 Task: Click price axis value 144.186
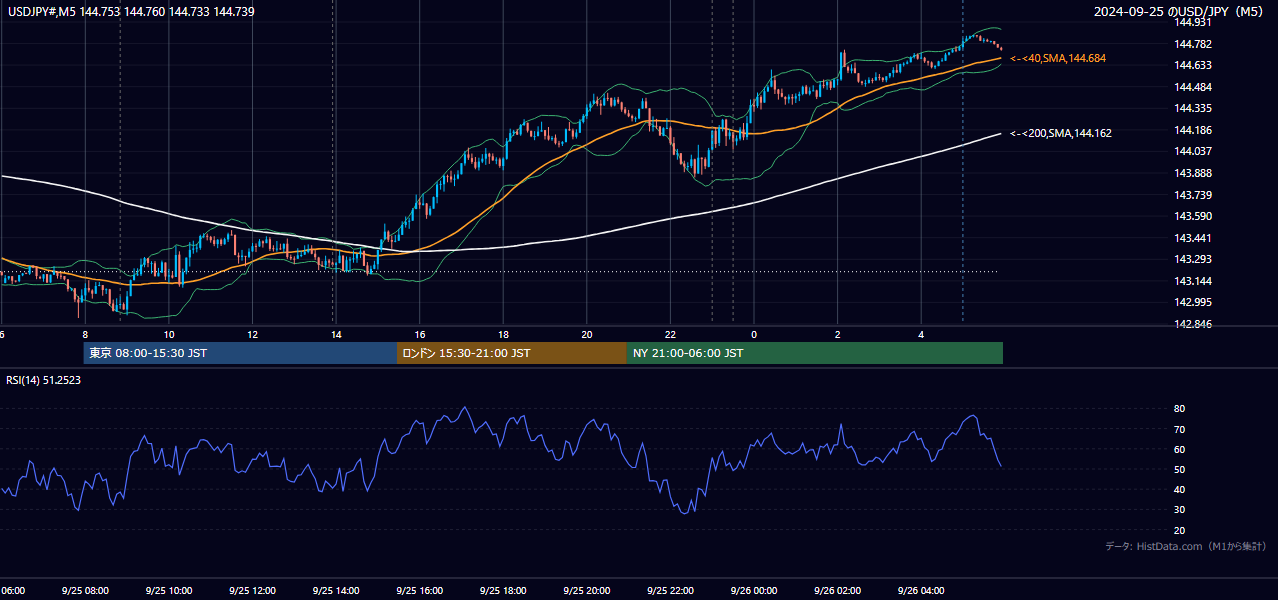click(x=1194, y=130)
